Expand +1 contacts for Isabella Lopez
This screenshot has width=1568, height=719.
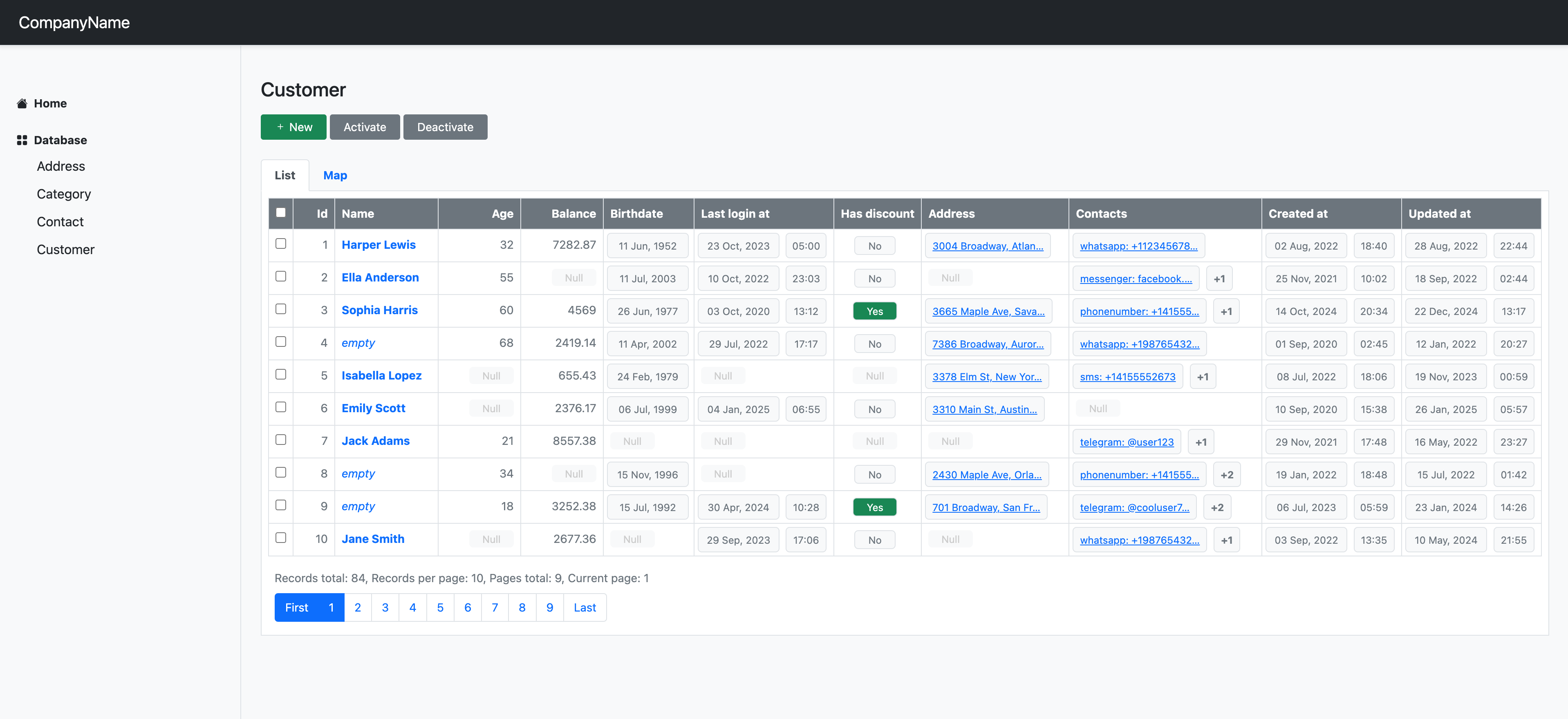[x=1203, y=377]
